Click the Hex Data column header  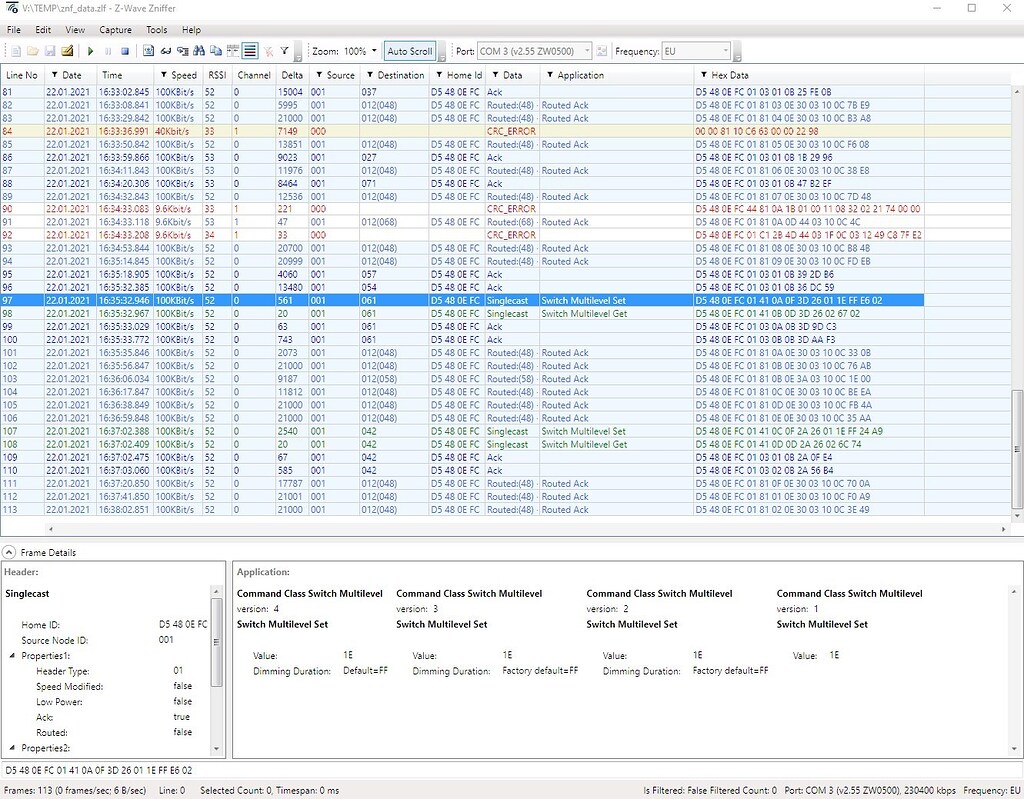730,75
